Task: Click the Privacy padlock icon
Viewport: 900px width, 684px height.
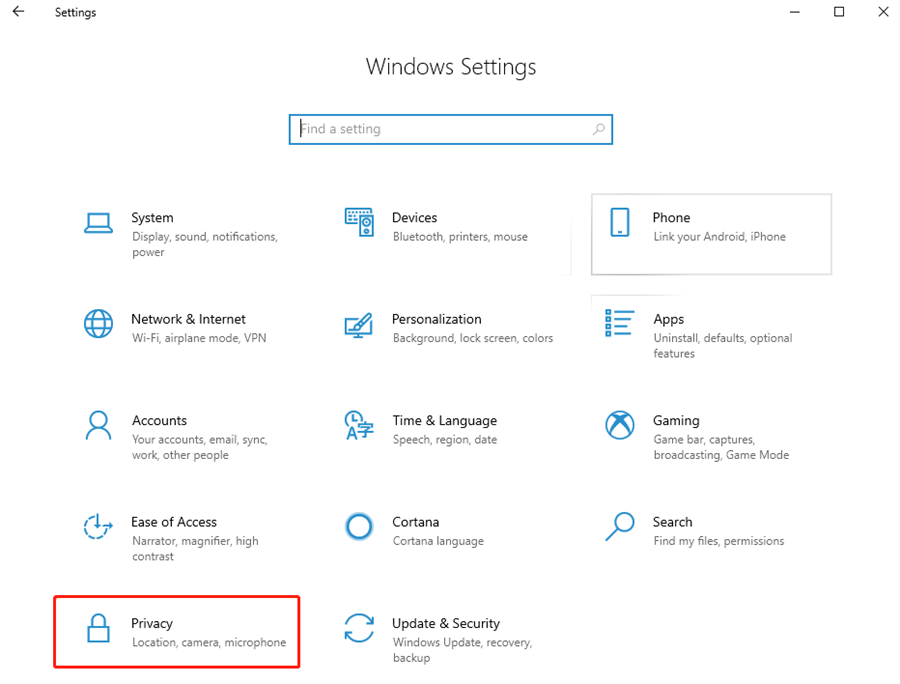Action: pos(98,628)
